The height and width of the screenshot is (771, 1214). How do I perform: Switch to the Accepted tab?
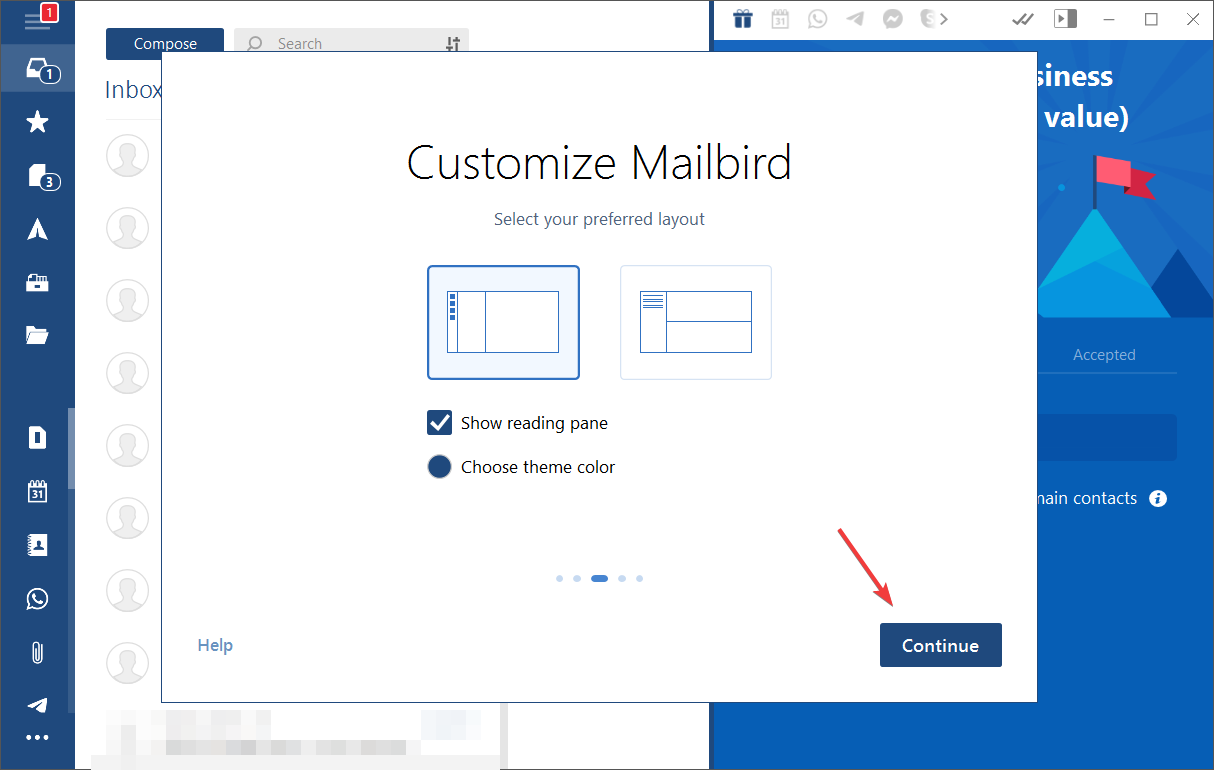(1104, 355)
